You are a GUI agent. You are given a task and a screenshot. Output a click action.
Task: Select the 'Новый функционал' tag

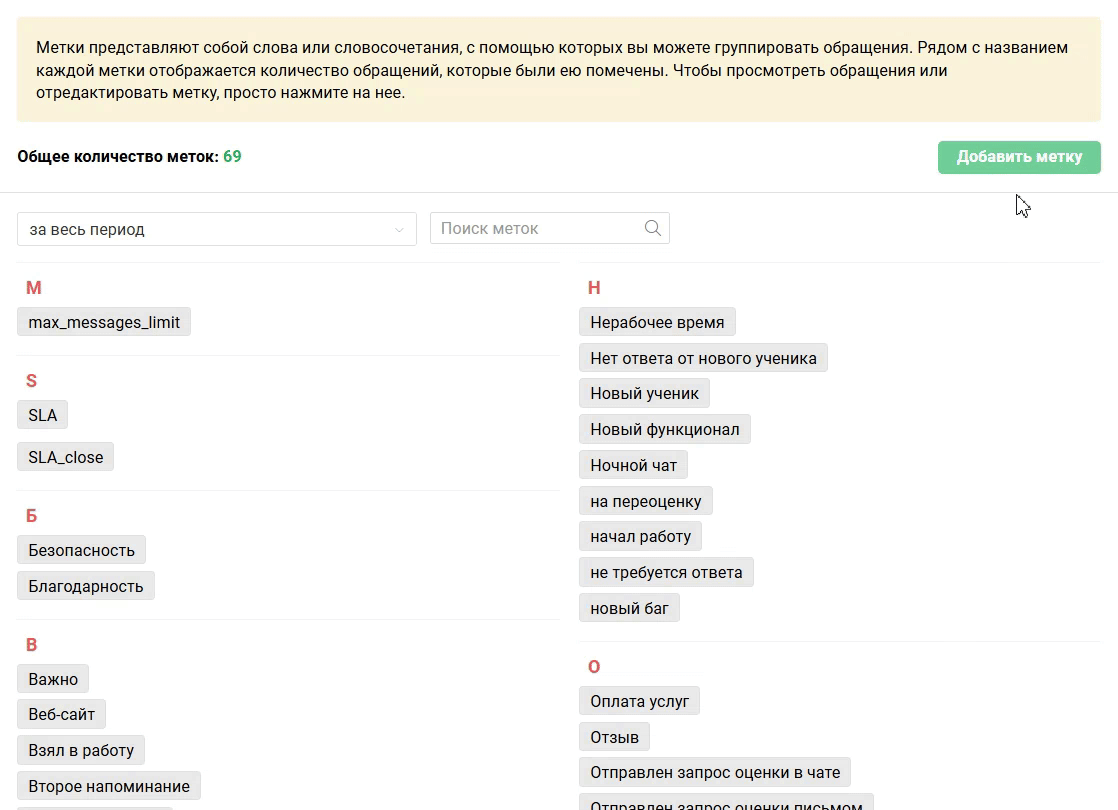click(665, 429)
